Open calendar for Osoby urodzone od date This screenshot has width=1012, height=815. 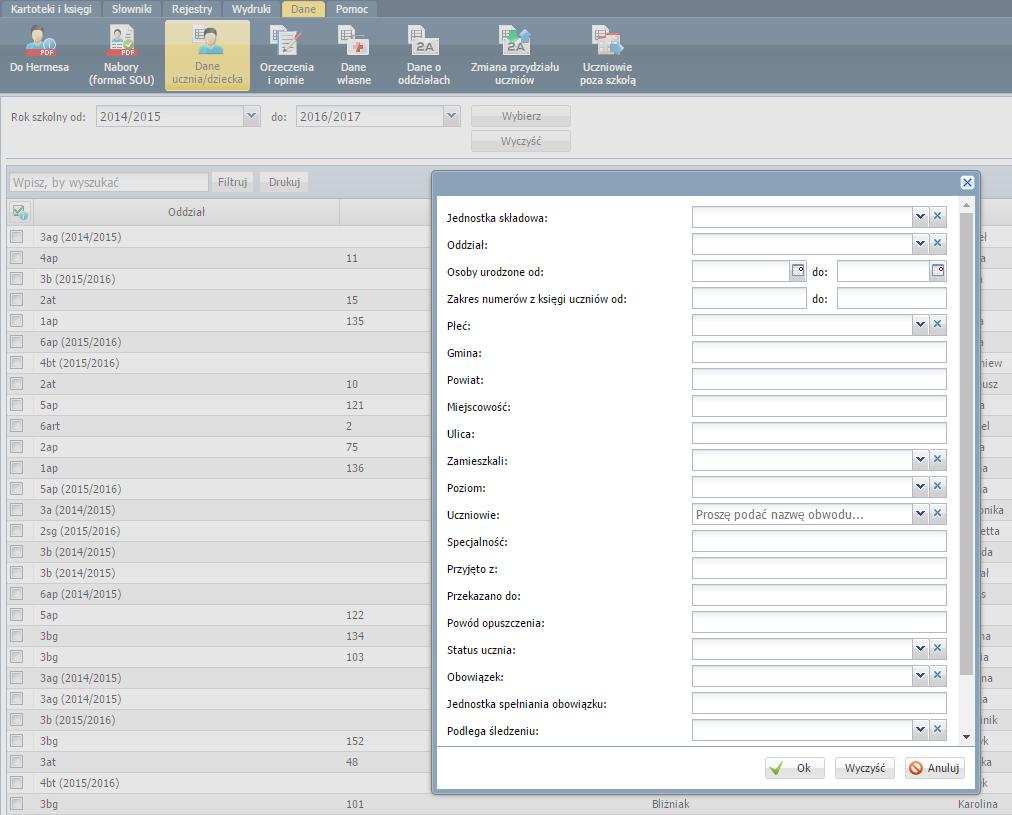click(798, 270)
